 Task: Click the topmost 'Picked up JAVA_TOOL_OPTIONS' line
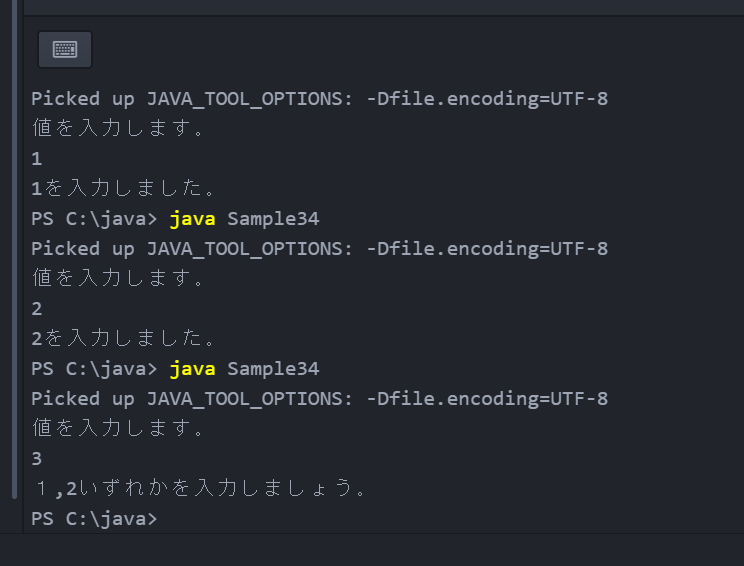[x=319, y=99]
